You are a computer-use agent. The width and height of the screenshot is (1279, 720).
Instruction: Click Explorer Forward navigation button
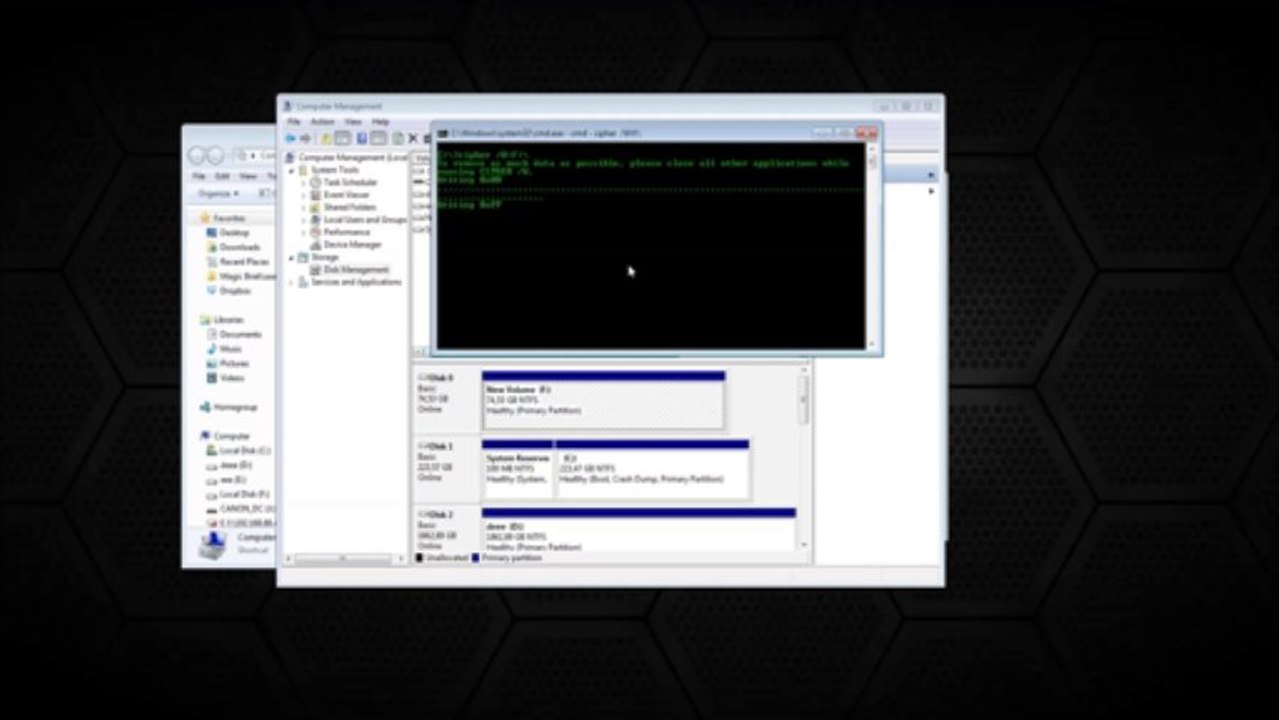[x=215, y=156]
